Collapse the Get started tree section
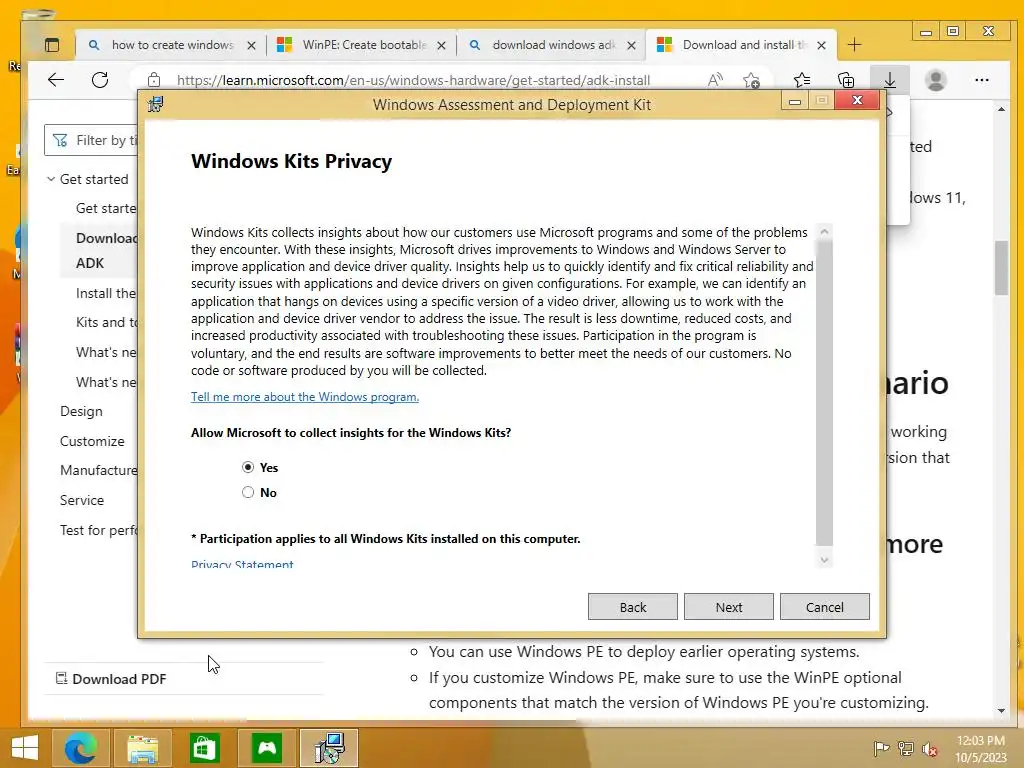The image size is (1024, 768). click(51, 178)
